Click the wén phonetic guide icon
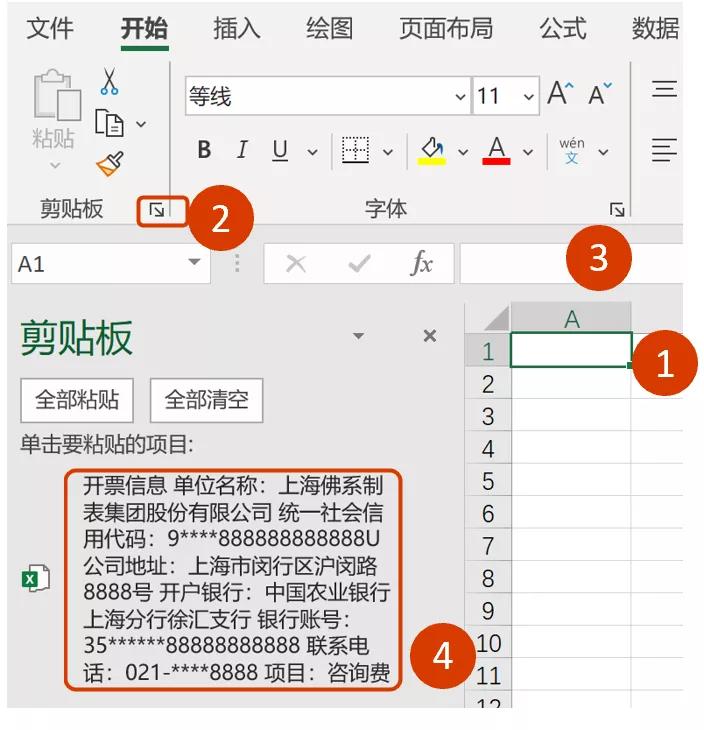 click(x=572, y=151)
